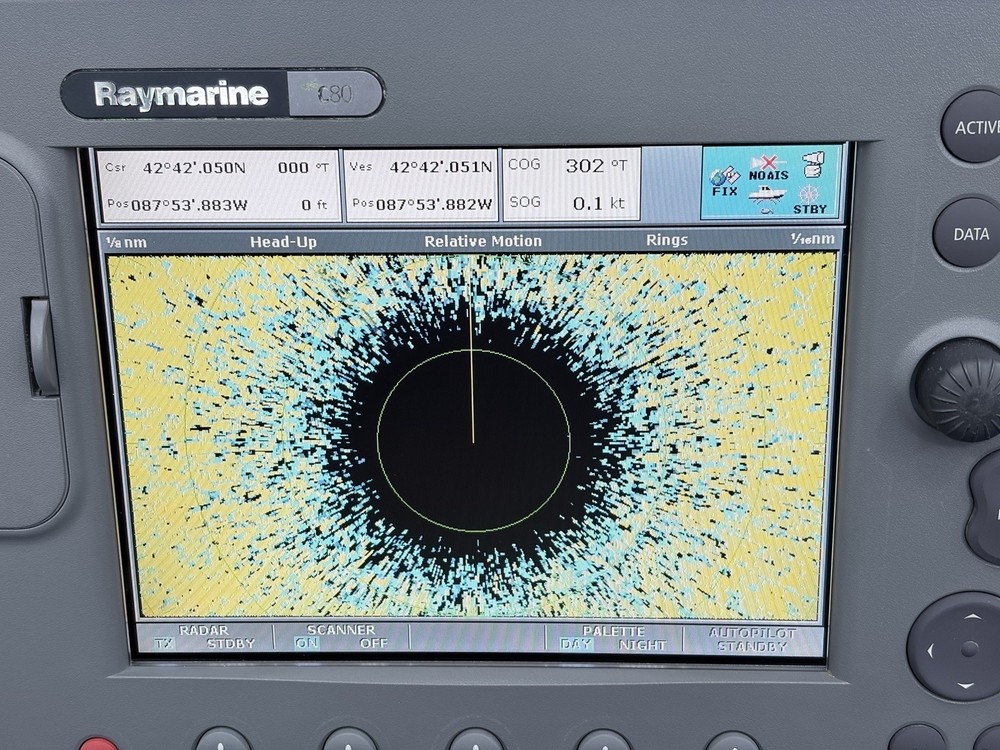Click the cursor longitude 087°53'.883W

tap(189, 205)
